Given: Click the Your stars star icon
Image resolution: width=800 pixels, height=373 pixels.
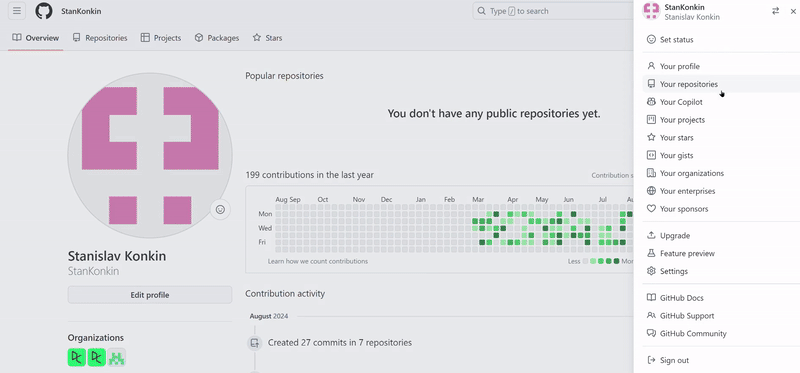Looking at the screenshot, I should tap(651, 137).
